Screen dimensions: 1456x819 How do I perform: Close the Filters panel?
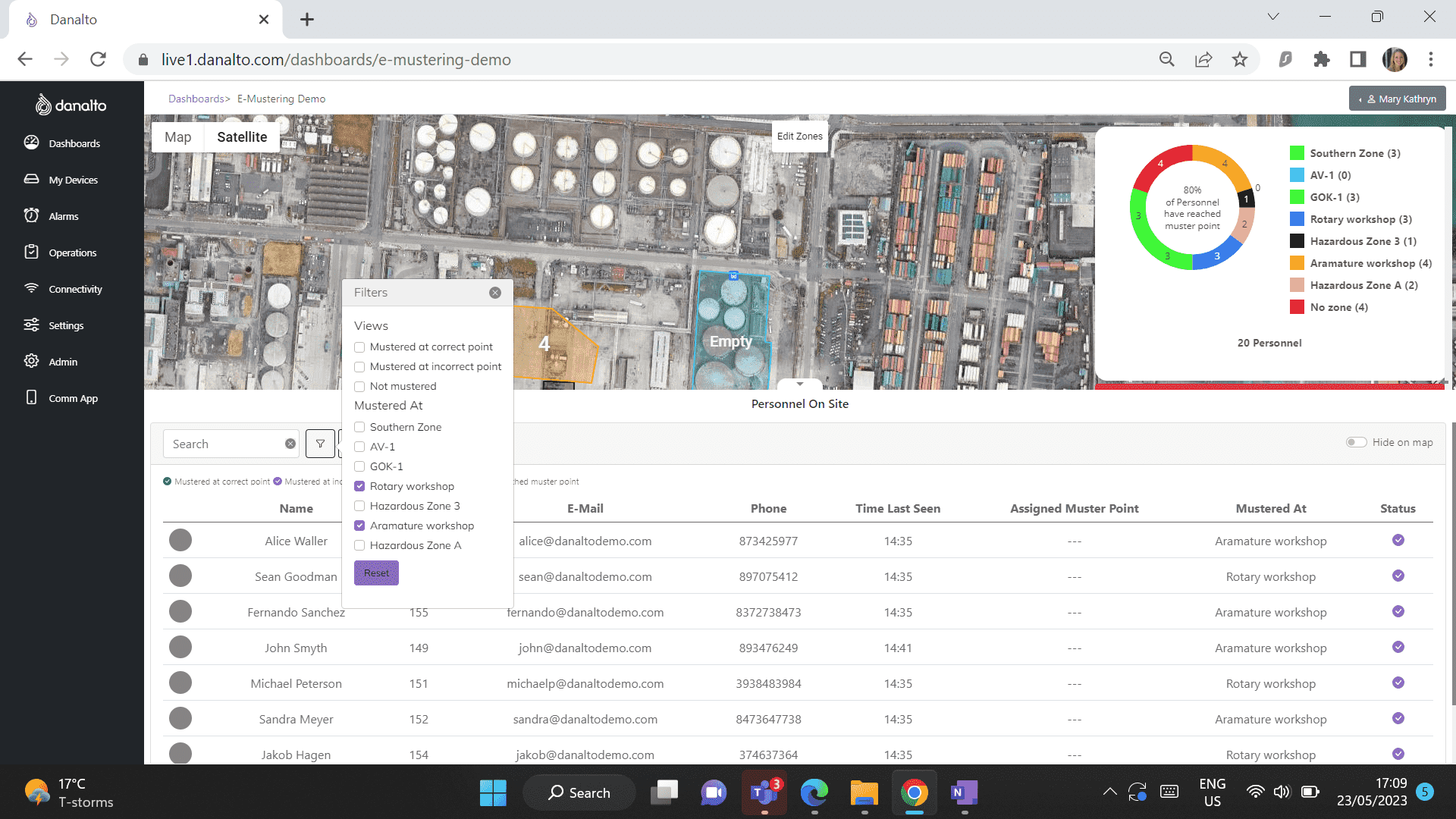pyautogui.click(x=495, y=293)
